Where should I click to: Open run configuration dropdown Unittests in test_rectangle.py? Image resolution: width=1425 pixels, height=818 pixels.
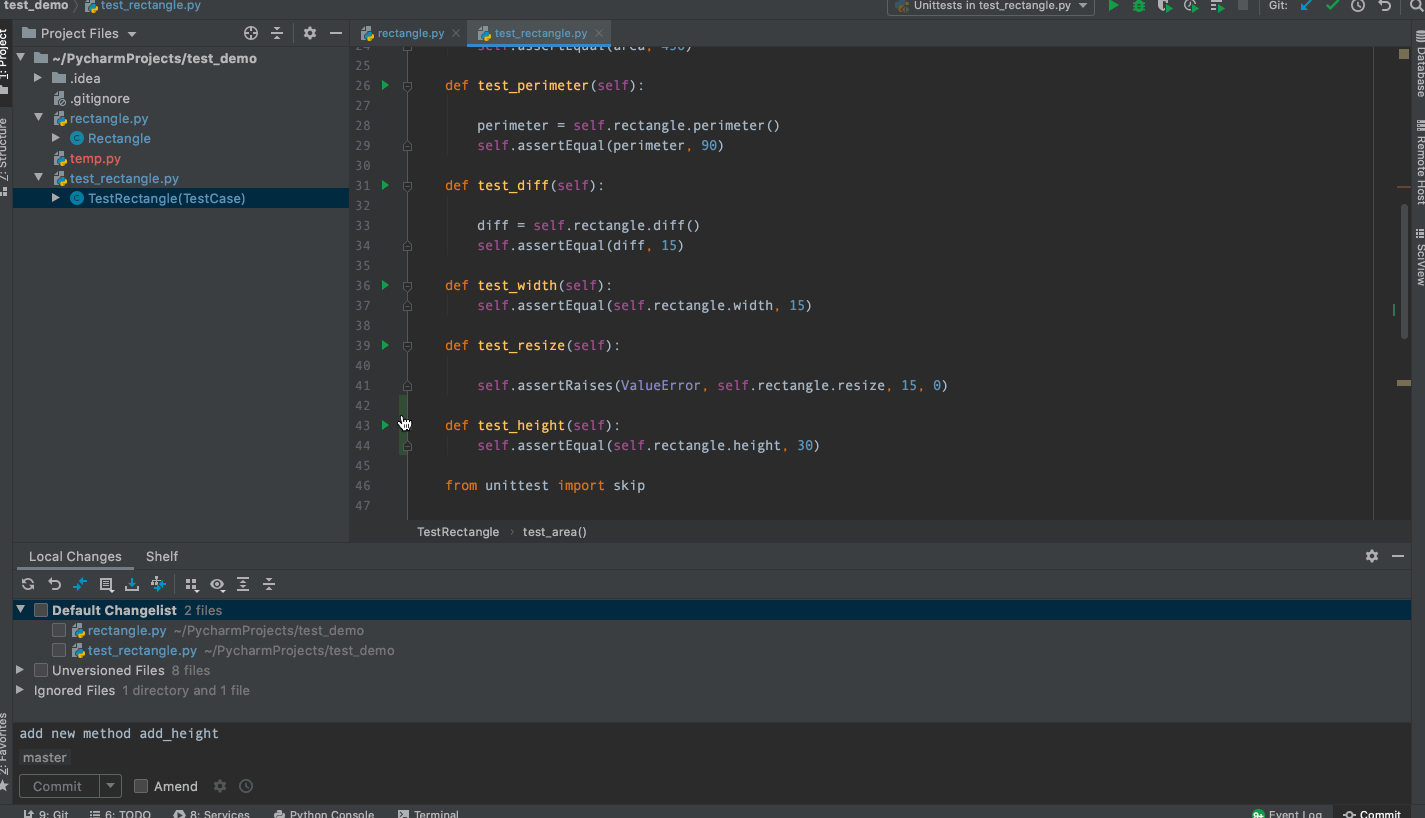click(x=992, y=6)
